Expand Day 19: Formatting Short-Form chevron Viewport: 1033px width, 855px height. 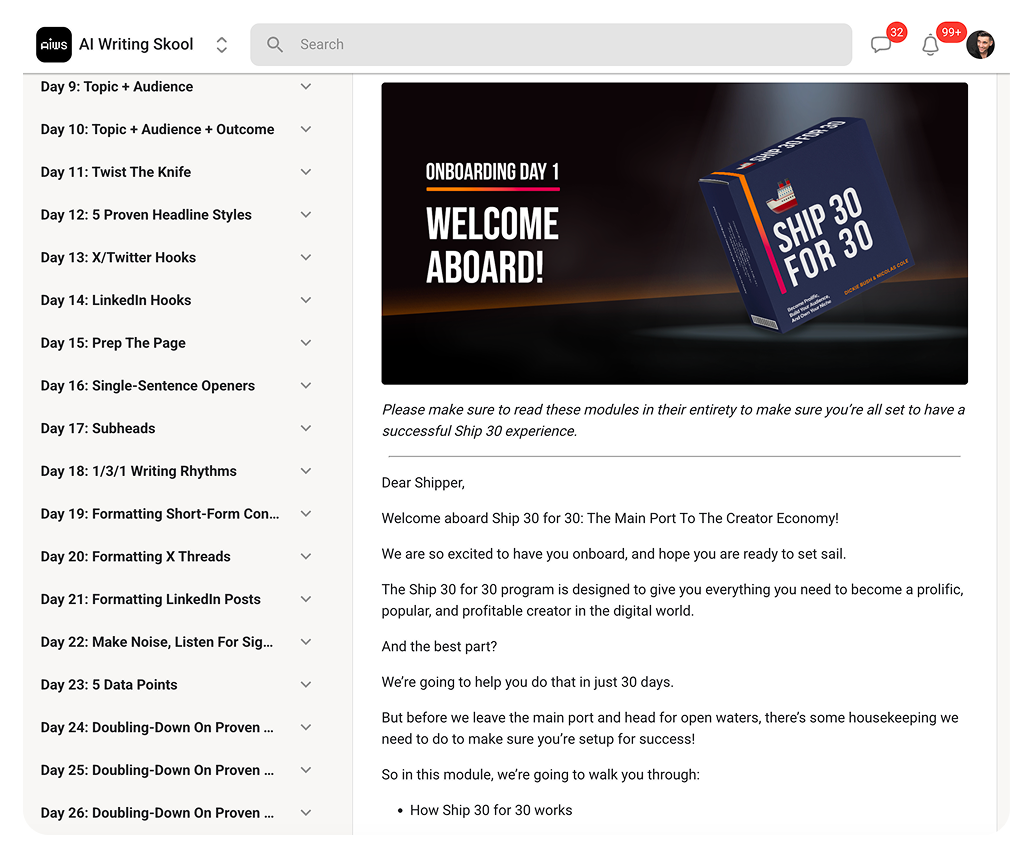(x=306, y=514)
